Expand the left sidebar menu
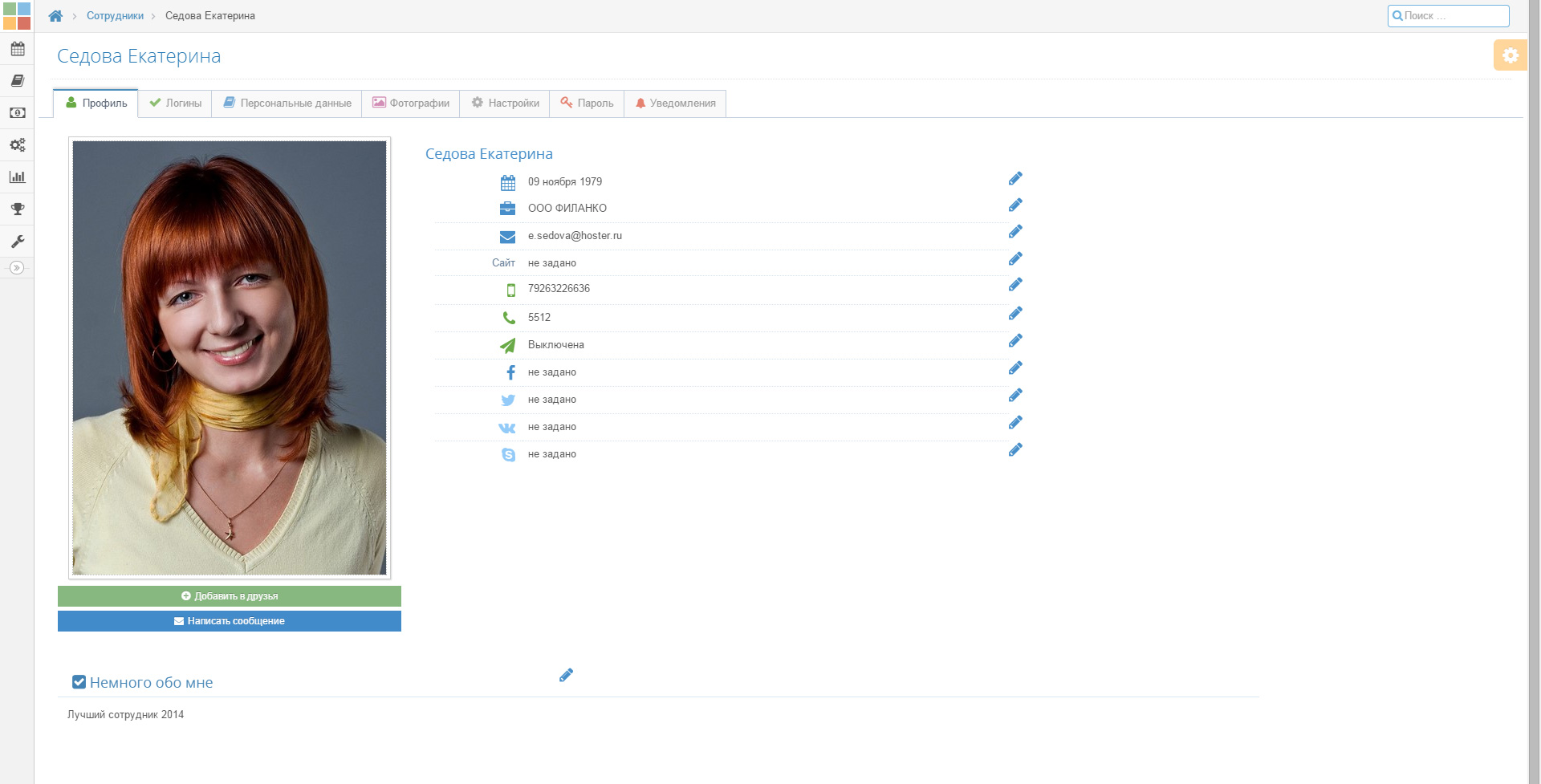Image resolution: width=1541 pixels, height=784 pixels. (x=17, y=268)
